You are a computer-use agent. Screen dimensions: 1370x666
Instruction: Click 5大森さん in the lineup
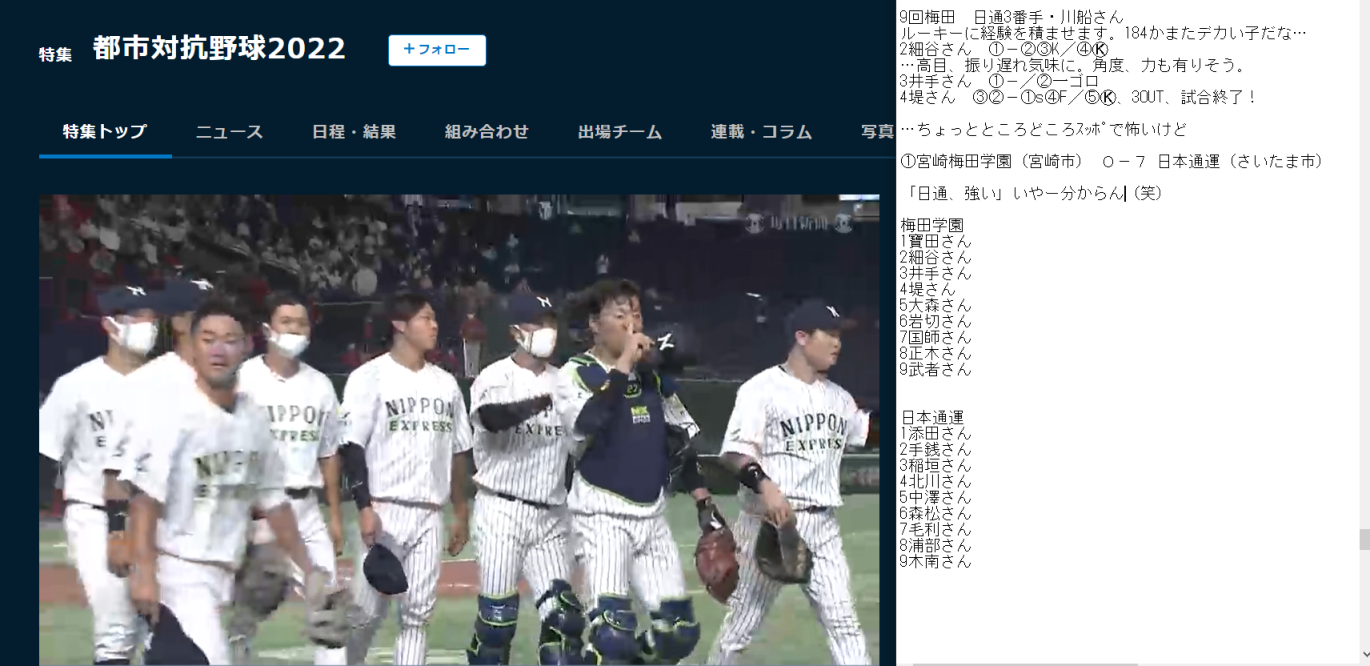[935, 305]
